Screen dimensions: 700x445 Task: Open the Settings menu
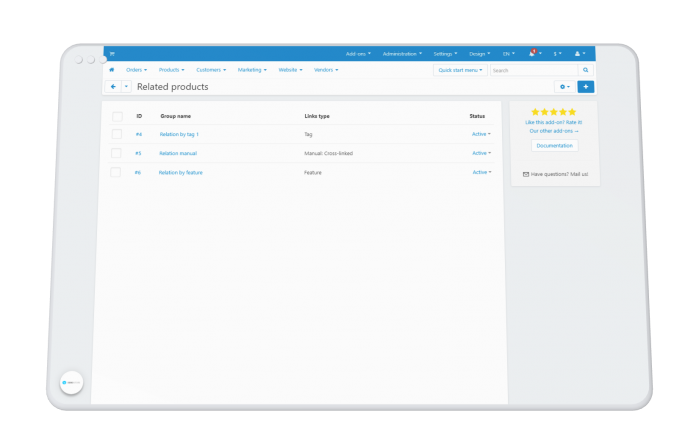445,54
